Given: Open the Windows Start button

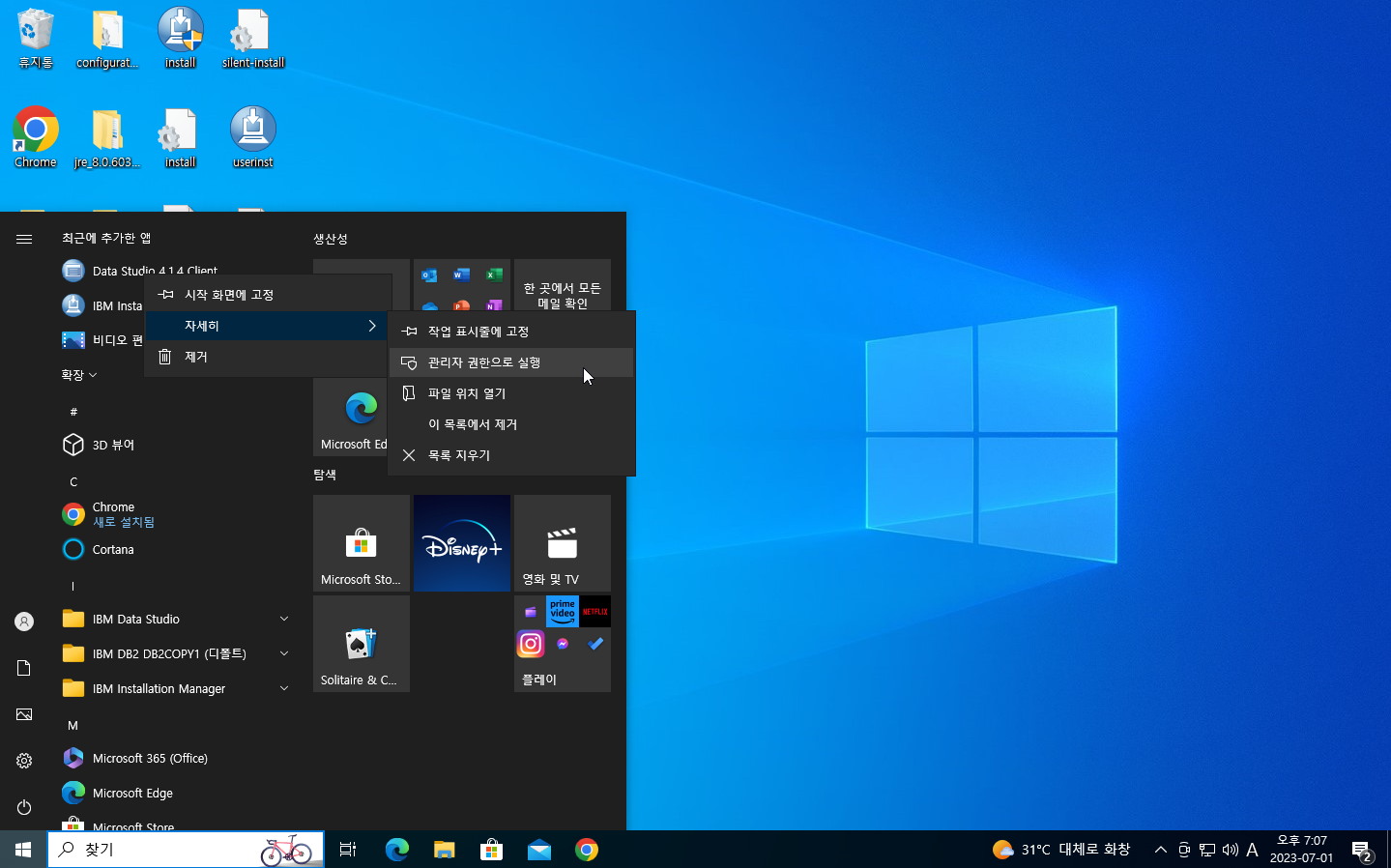Looking at the screenshot, I should [23, 850].
